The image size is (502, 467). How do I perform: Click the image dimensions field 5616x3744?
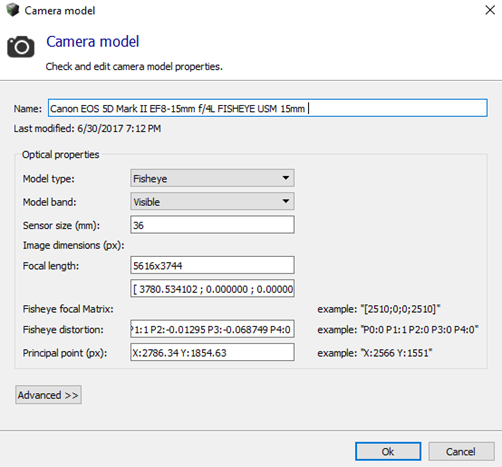coord(212,265)
